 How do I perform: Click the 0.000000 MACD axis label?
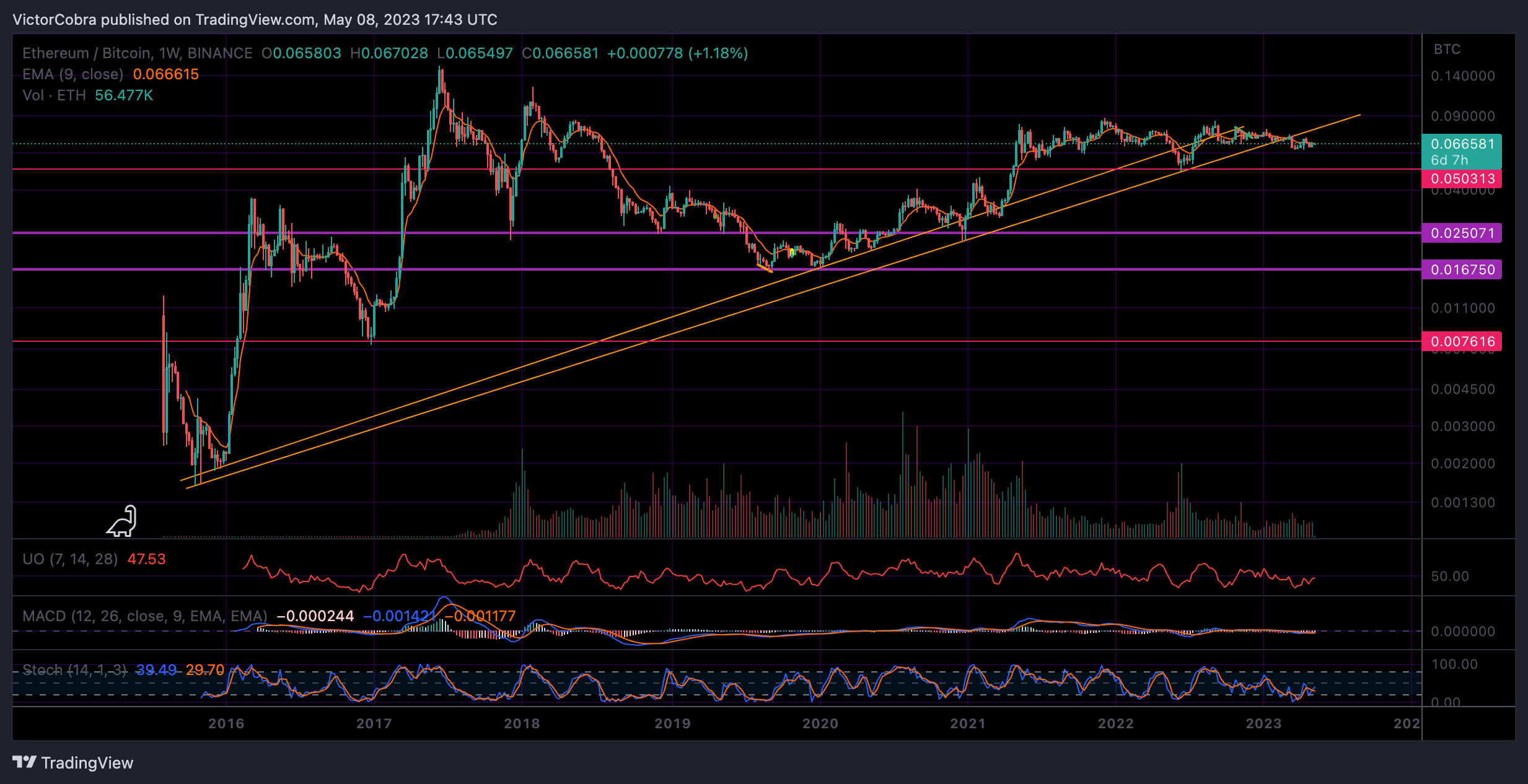click(x=1463, y=632)
